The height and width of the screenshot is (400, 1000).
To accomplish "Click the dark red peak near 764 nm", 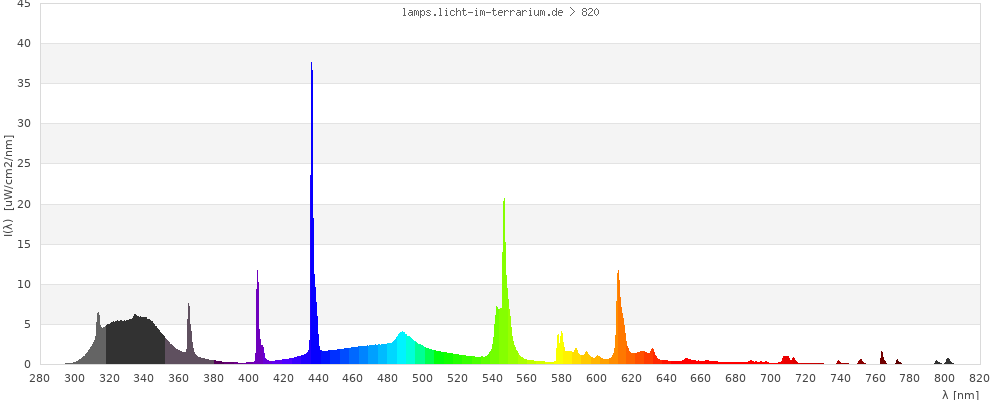I will point(882,358).
